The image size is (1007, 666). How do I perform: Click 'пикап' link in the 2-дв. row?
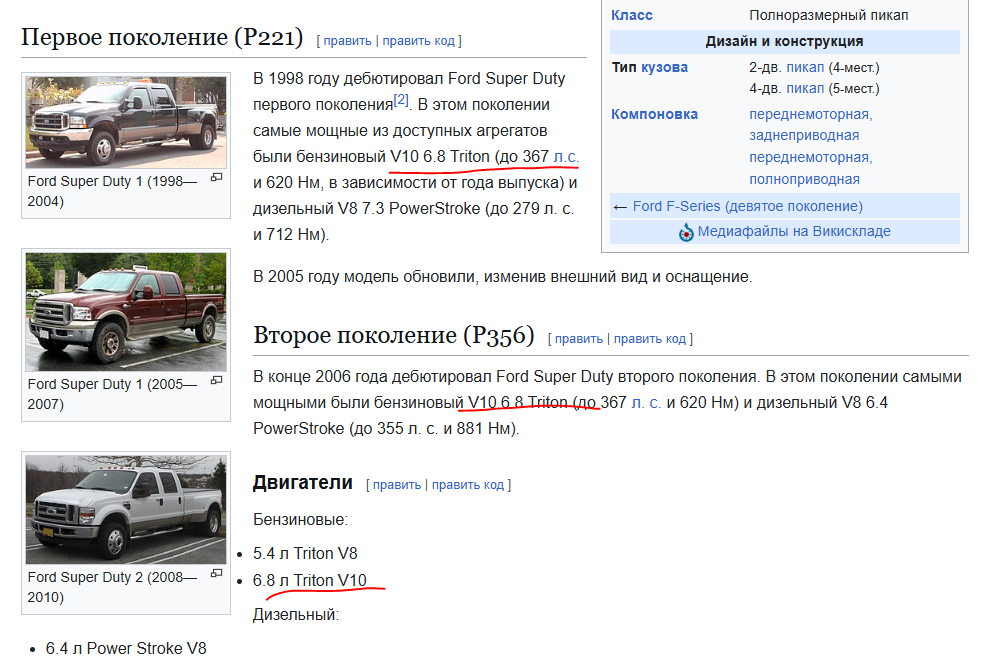(x=805, y=67)
